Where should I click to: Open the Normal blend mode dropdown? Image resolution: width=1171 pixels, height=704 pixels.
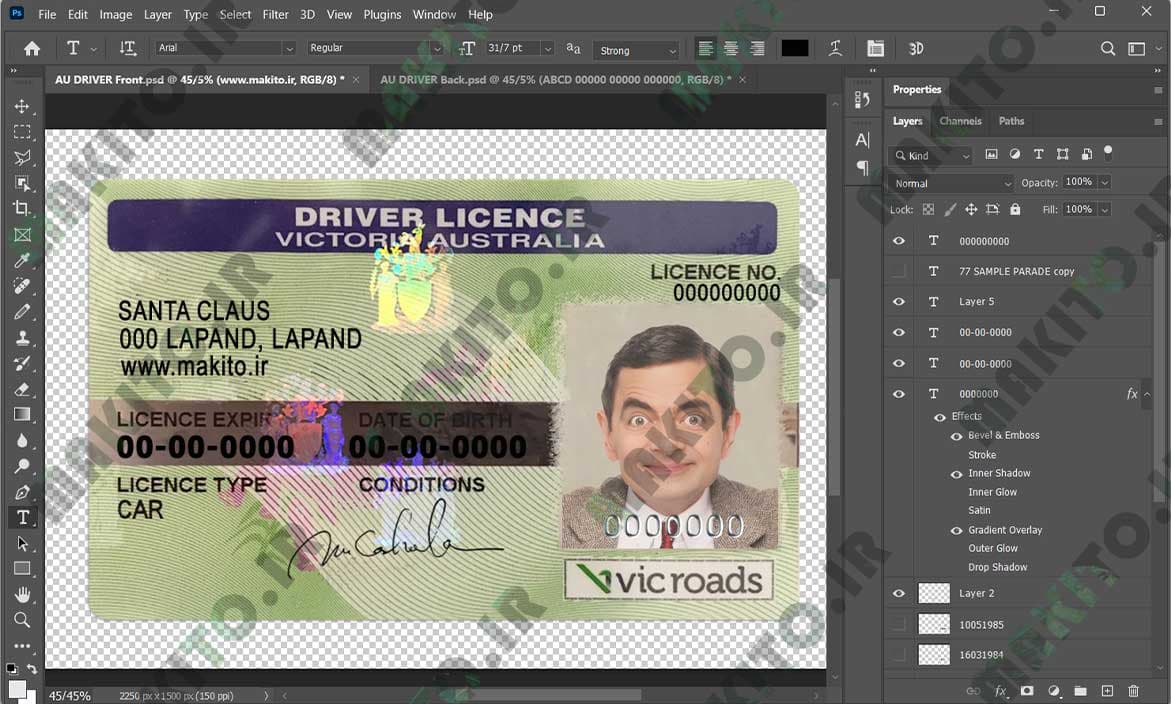click(x=951, y=183)
